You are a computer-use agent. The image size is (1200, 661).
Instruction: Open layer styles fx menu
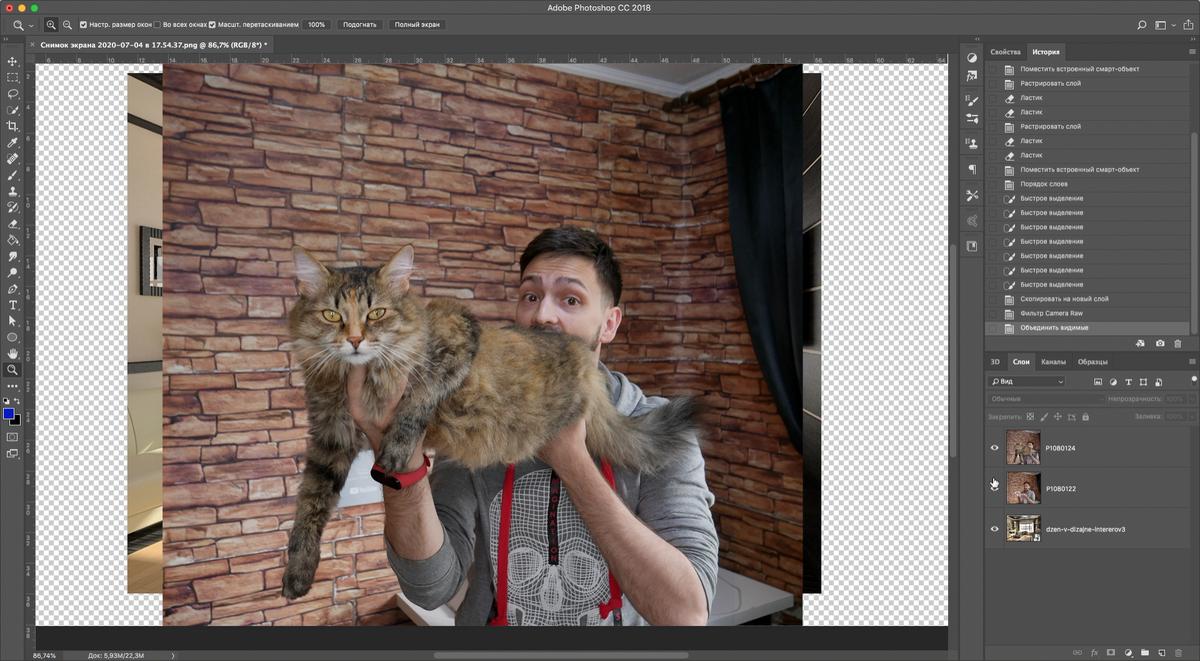[1094, 652]
